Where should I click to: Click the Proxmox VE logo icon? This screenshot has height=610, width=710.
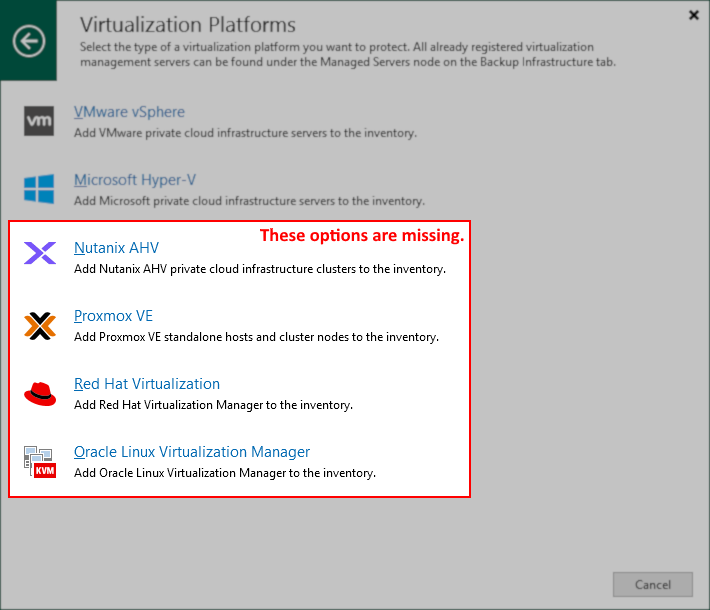pos(40,326)
